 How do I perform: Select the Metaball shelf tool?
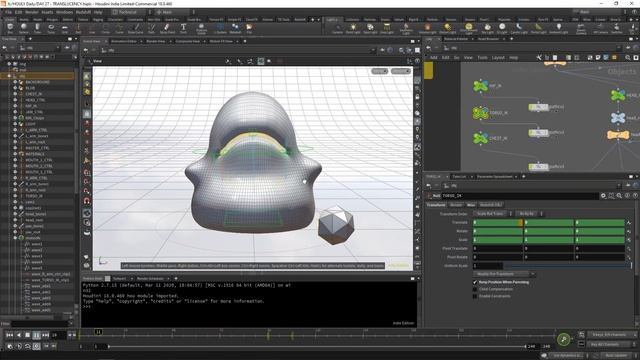[235, 28]
